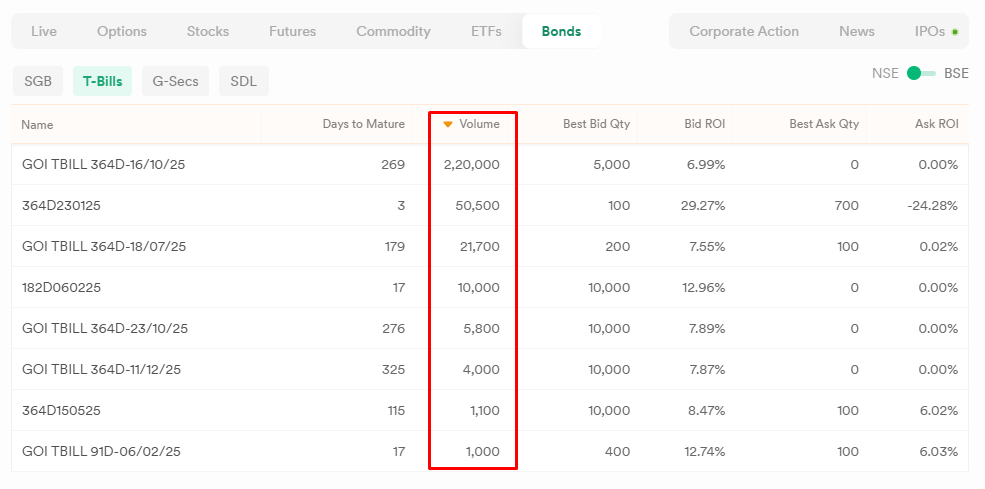Click the orange sort arrow beside Volume
The height and width of the screenshot is (489, 985).
[448, 124]
